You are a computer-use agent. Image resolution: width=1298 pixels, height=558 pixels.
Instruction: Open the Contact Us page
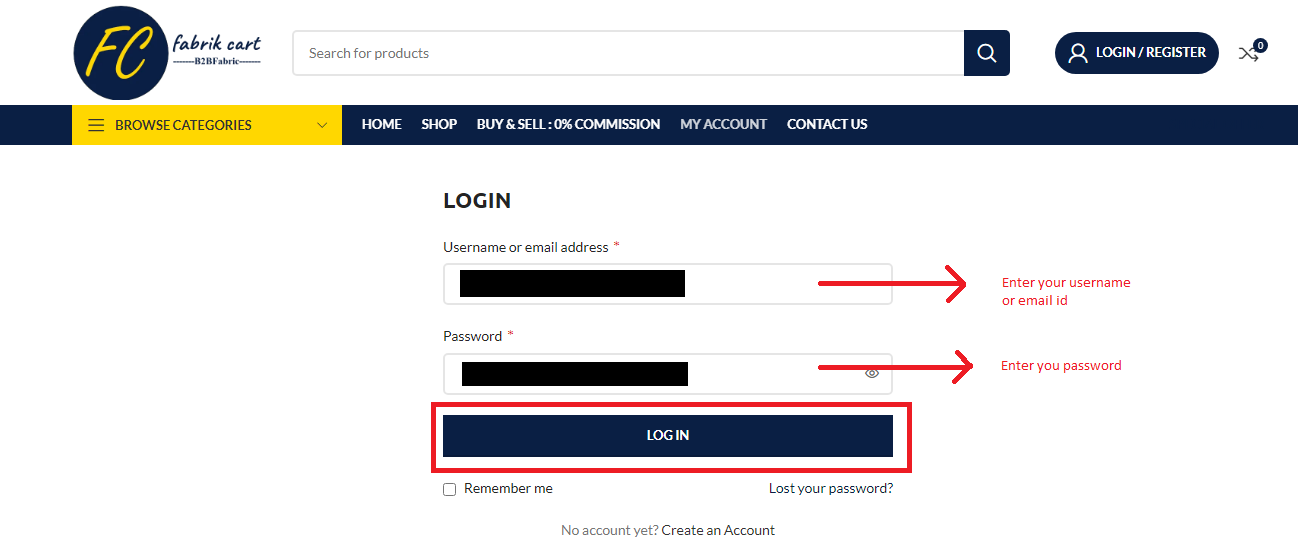point(827,124)
